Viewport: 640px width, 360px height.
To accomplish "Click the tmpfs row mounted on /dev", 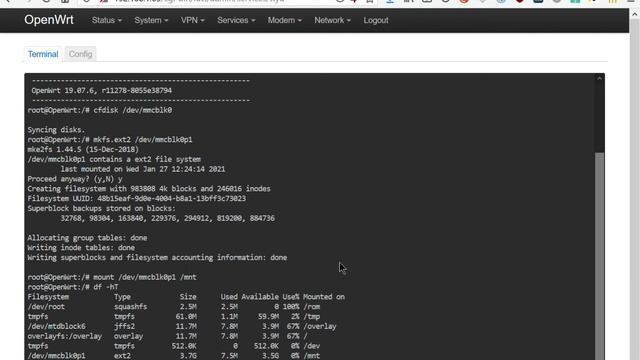I will click(x=174, y=346).
